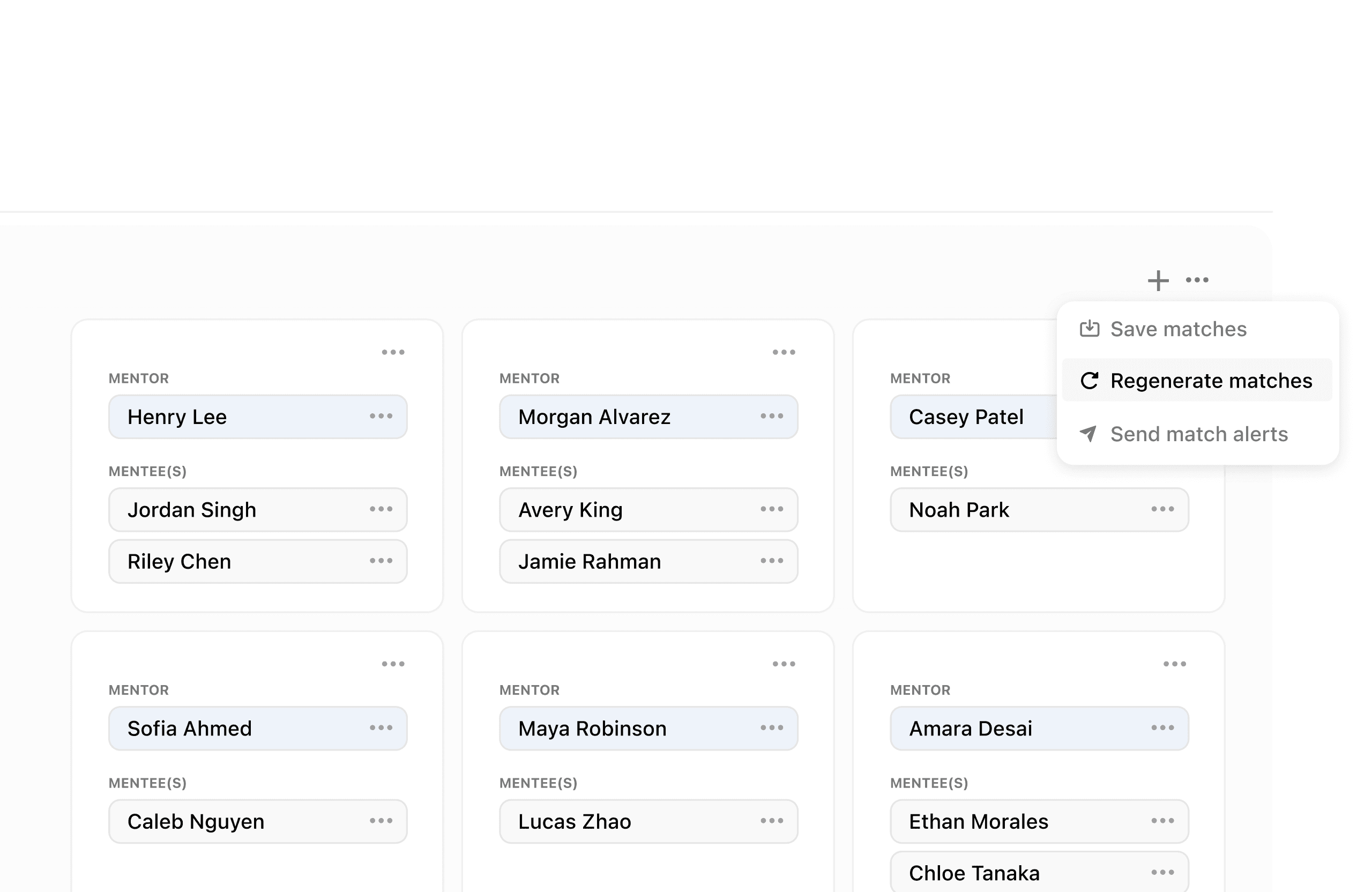Select Save matches from the menu
Viewport: 1372px width, 892px height.
pos(1178,329)
